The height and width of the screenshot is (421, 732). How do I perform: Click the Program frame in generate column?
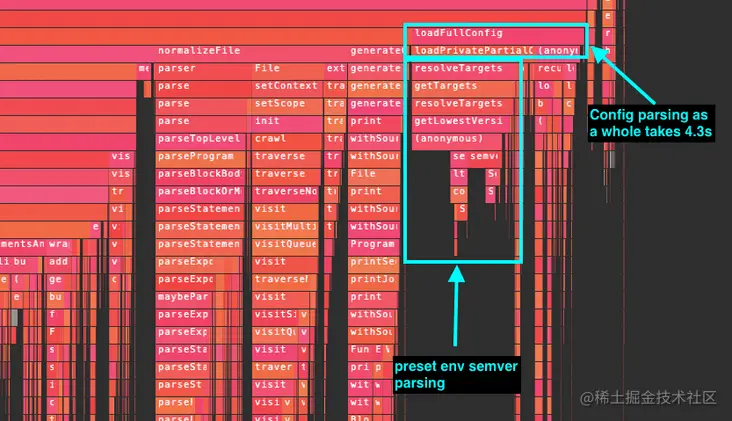(374, 244)
